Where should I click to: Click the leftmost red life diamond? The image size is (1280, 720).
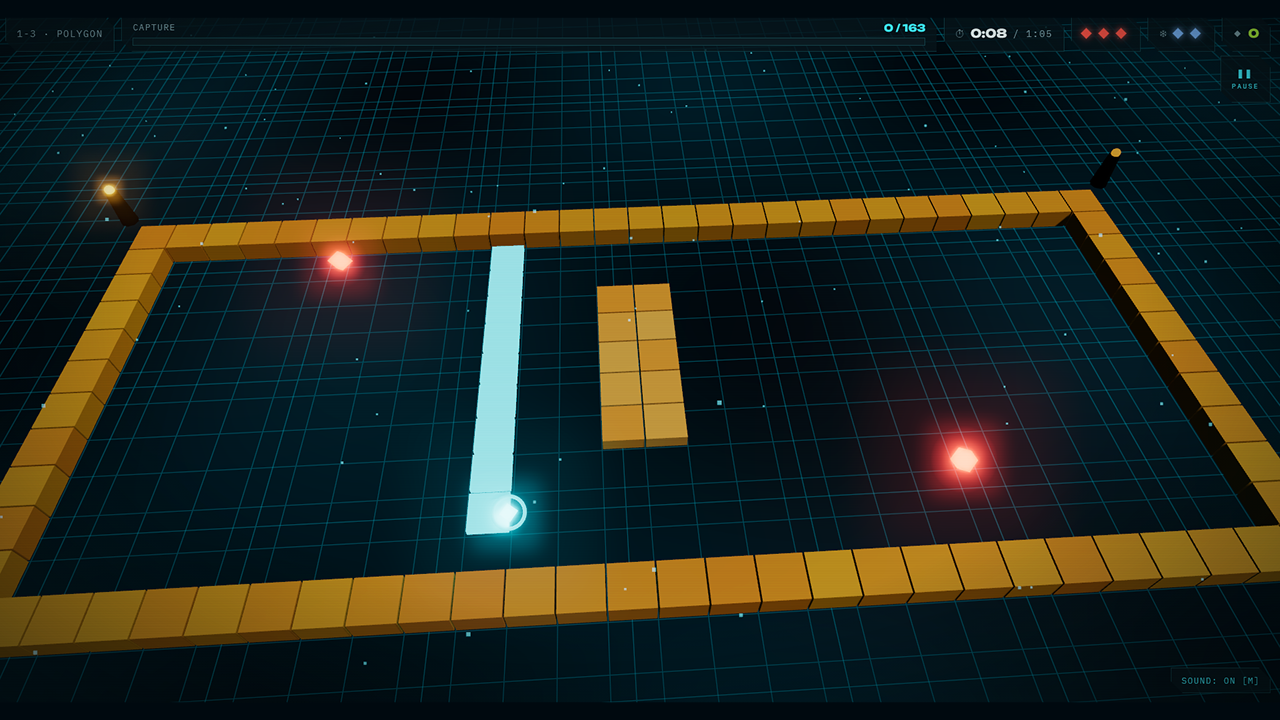pos(1086,33)
